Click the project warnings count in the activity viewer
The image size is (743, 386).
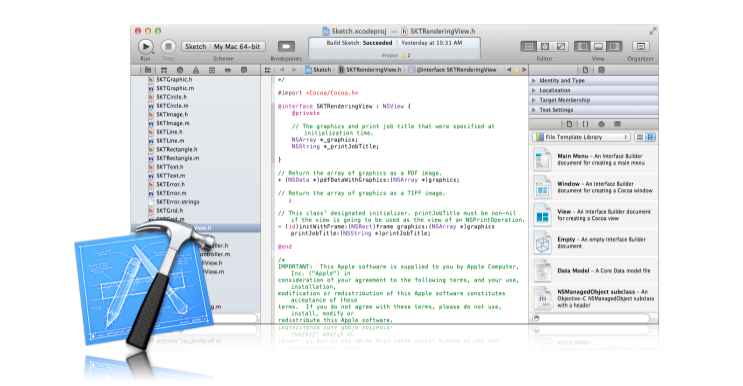(x=406, y=55)
